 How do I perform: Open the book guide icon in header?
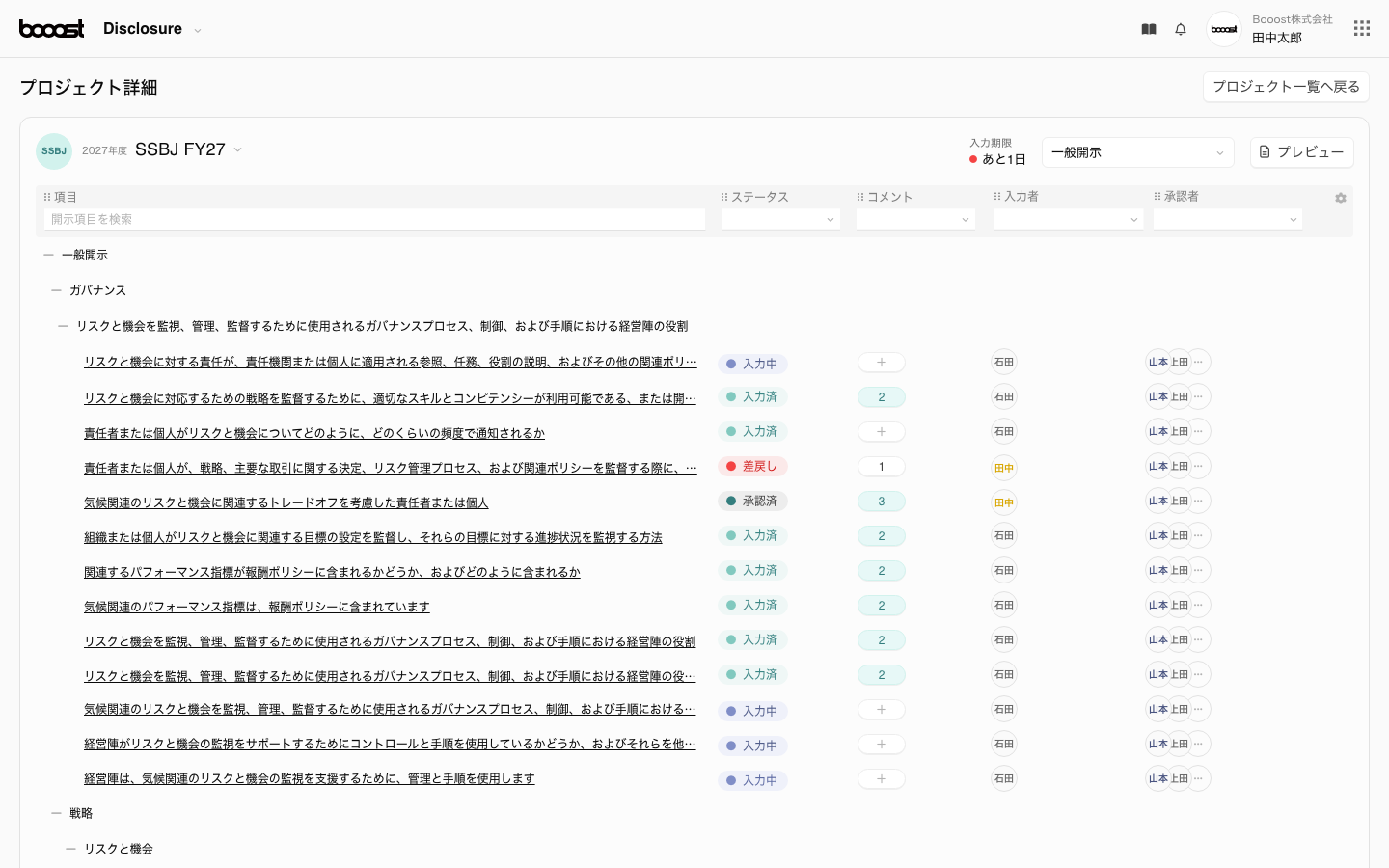tap(1148, 29)
